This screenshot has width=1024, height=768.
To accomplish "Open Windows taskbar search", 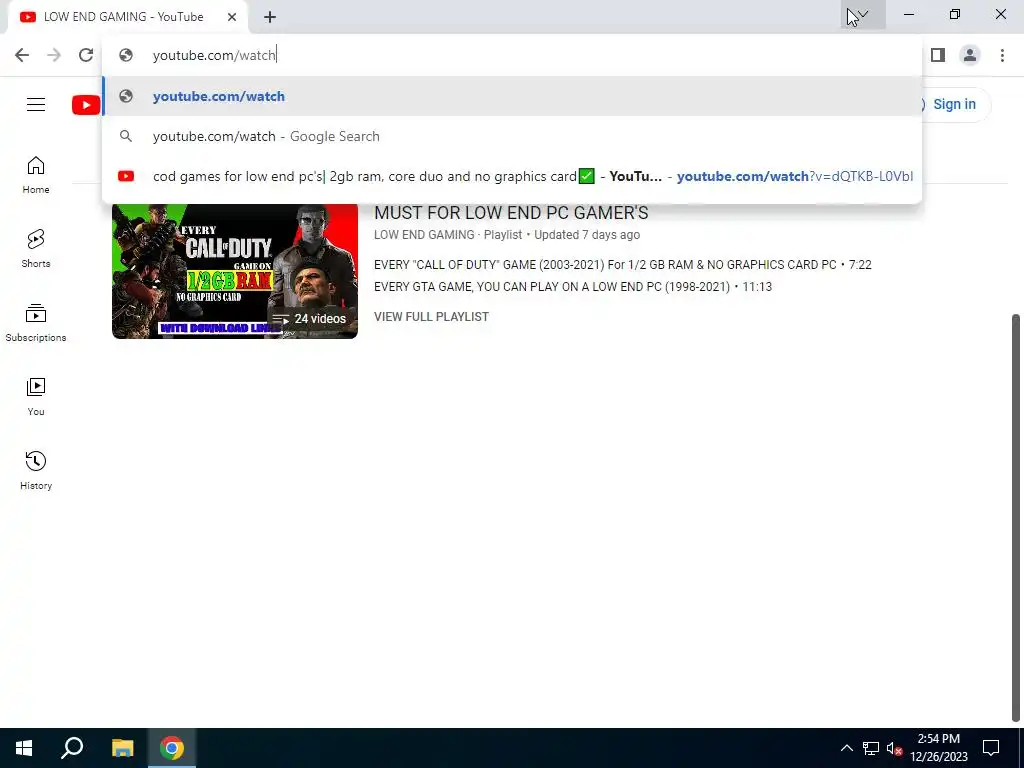I will [72, 748].
